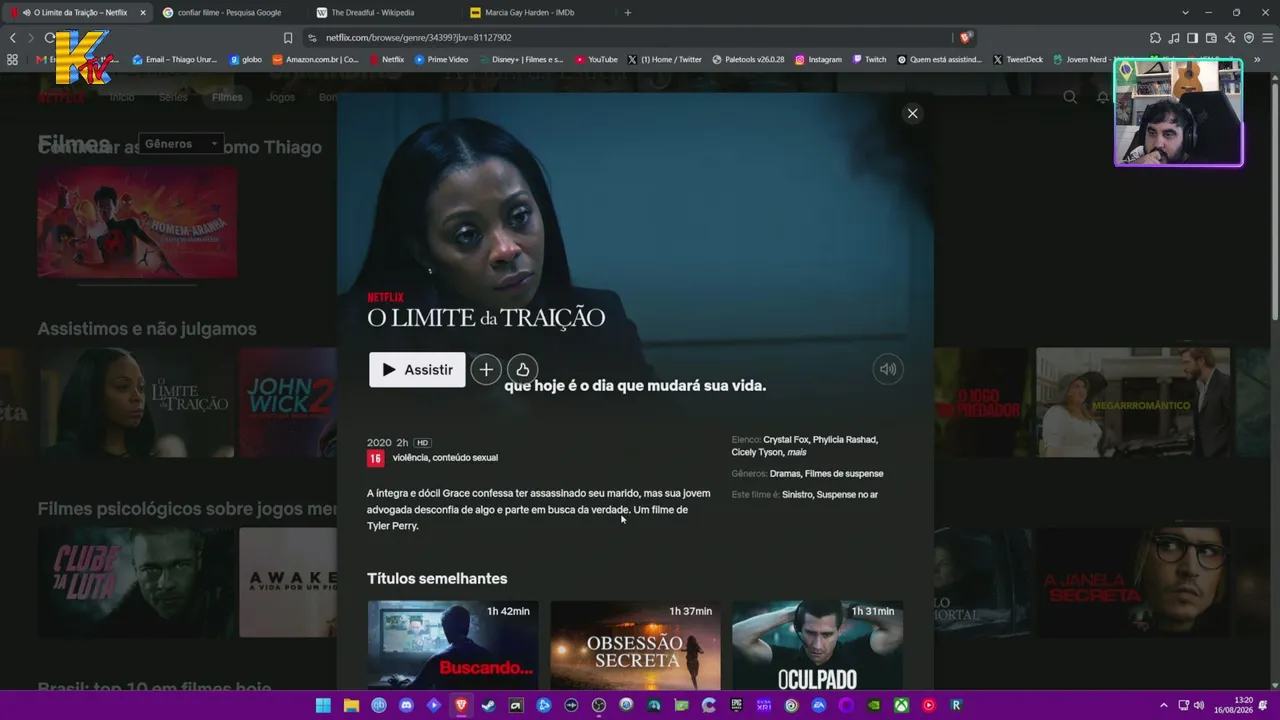The image size is (1280, 720).
Task: Open the Prime Video bookmark
Action: [441, 59]
